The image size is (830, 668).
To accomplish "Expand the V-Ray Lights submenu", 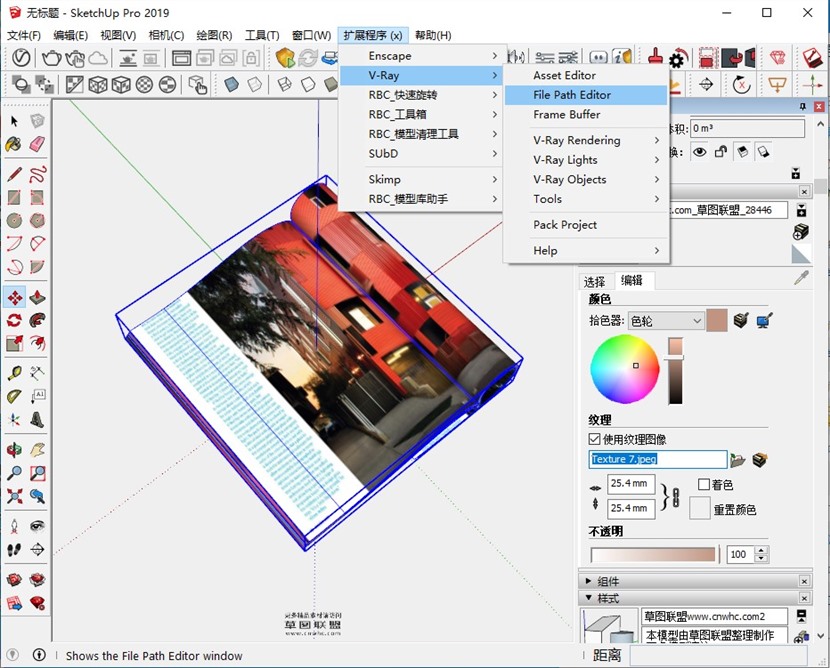I will point(586,160).
